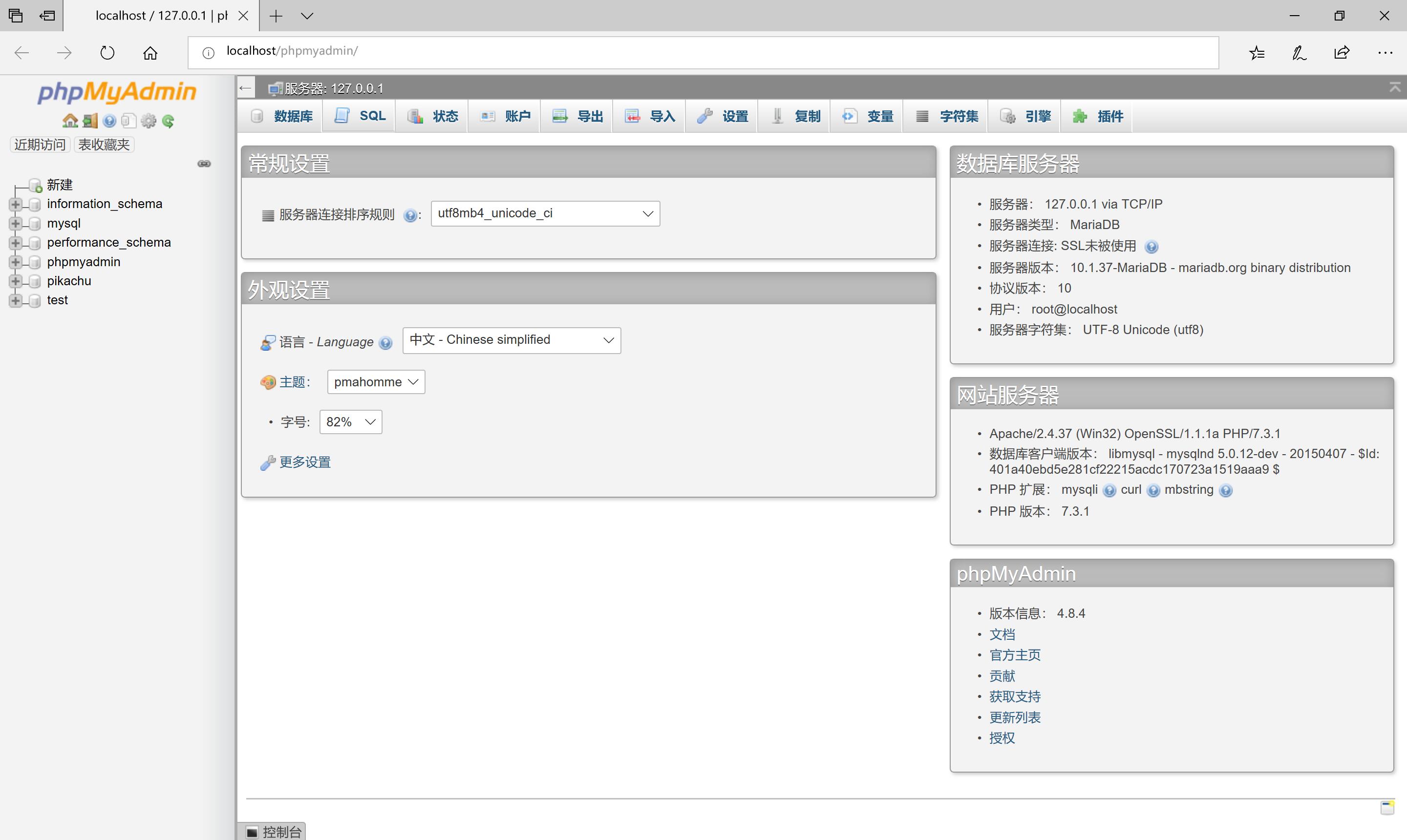The height and width of the screenshot is (840, 1407).
Task: Open the 导出 export tab
Action: pos(577,115)
